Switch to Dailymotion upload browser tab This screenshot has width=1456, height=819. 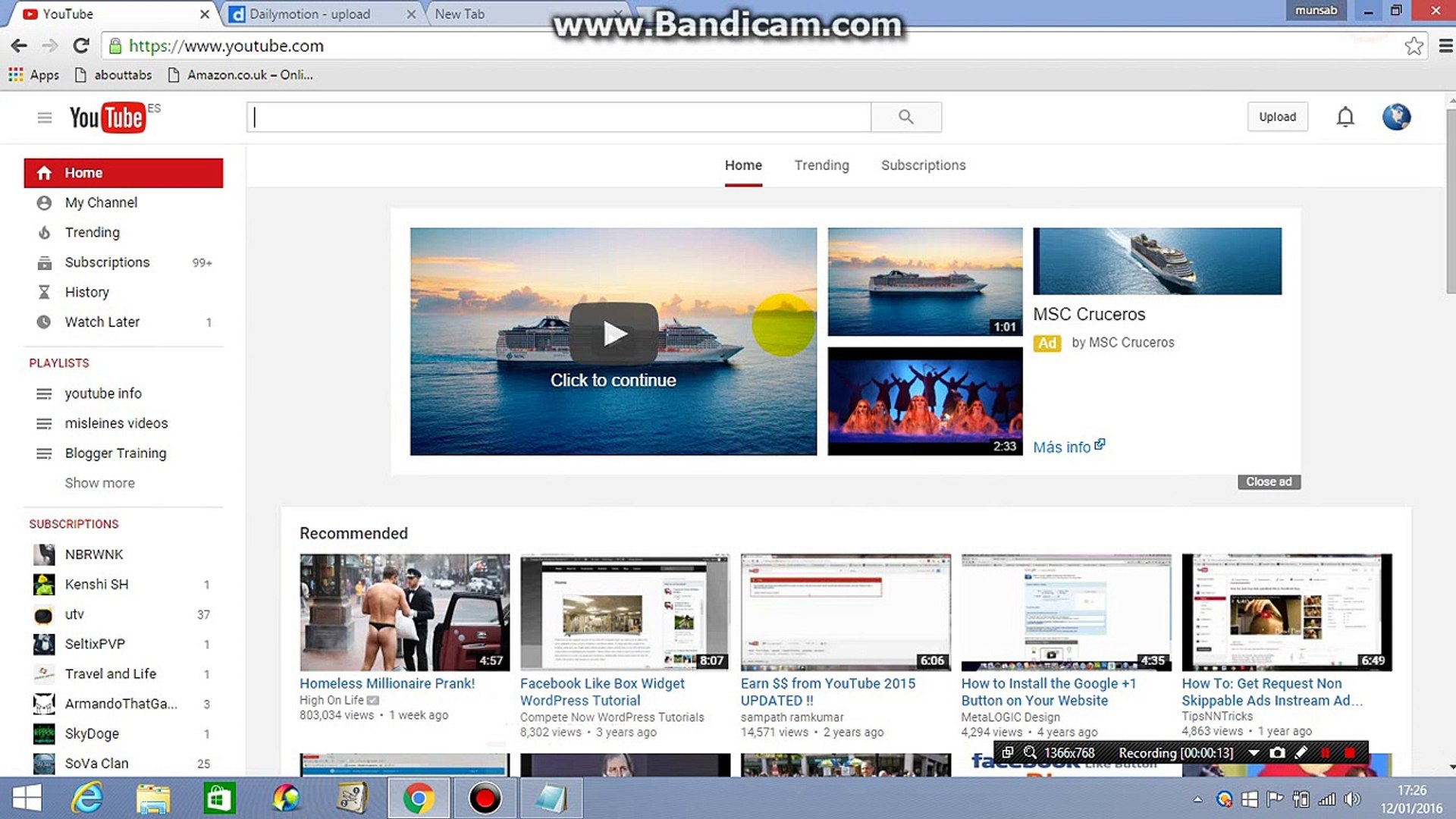(x=310, y=14)
